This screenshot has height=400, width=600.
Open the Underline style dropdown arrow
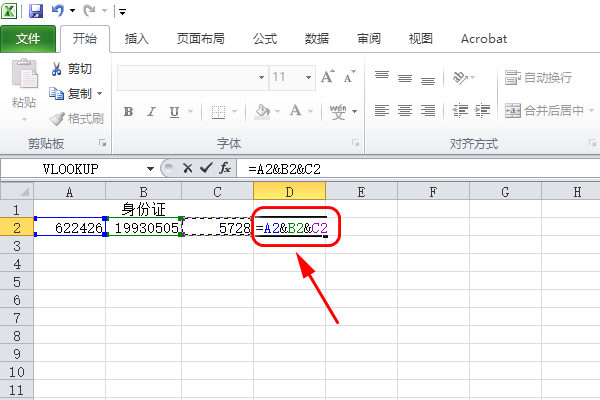coord(190,112)
